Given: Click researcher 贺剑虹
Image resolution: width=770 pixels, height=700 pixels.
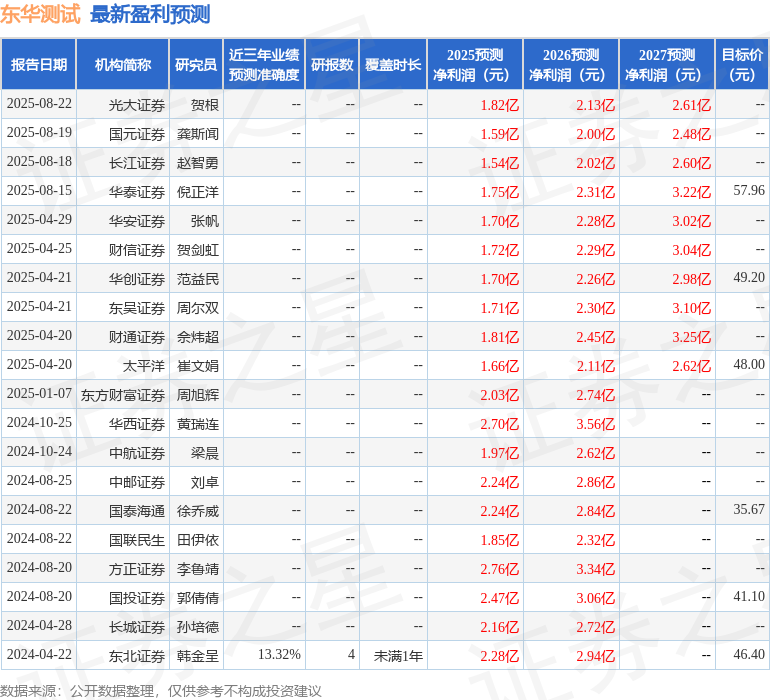Looking at the screenshot, I should (198, 250).
